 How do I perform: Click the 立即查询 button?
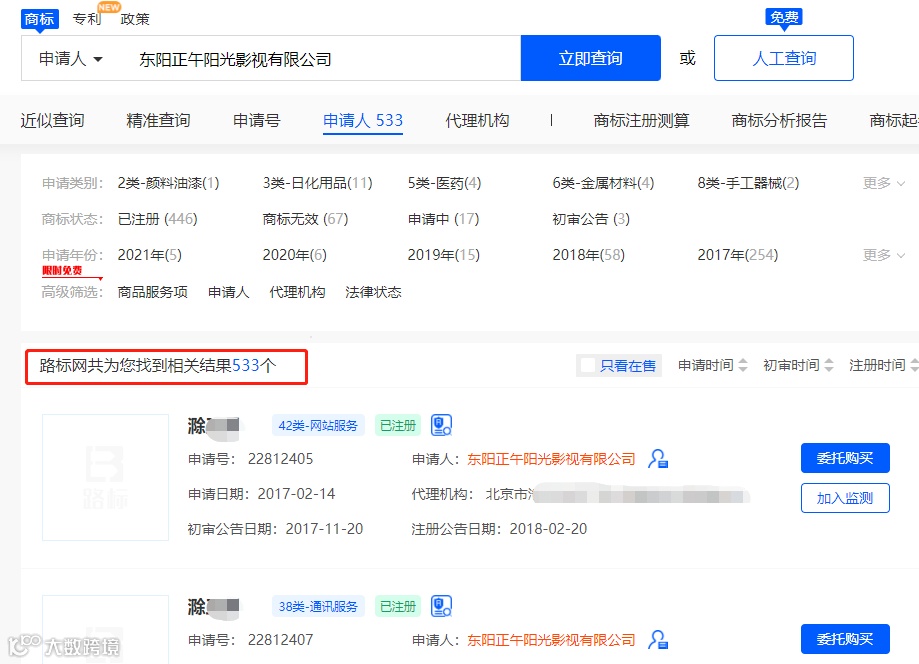pos(590,58)
